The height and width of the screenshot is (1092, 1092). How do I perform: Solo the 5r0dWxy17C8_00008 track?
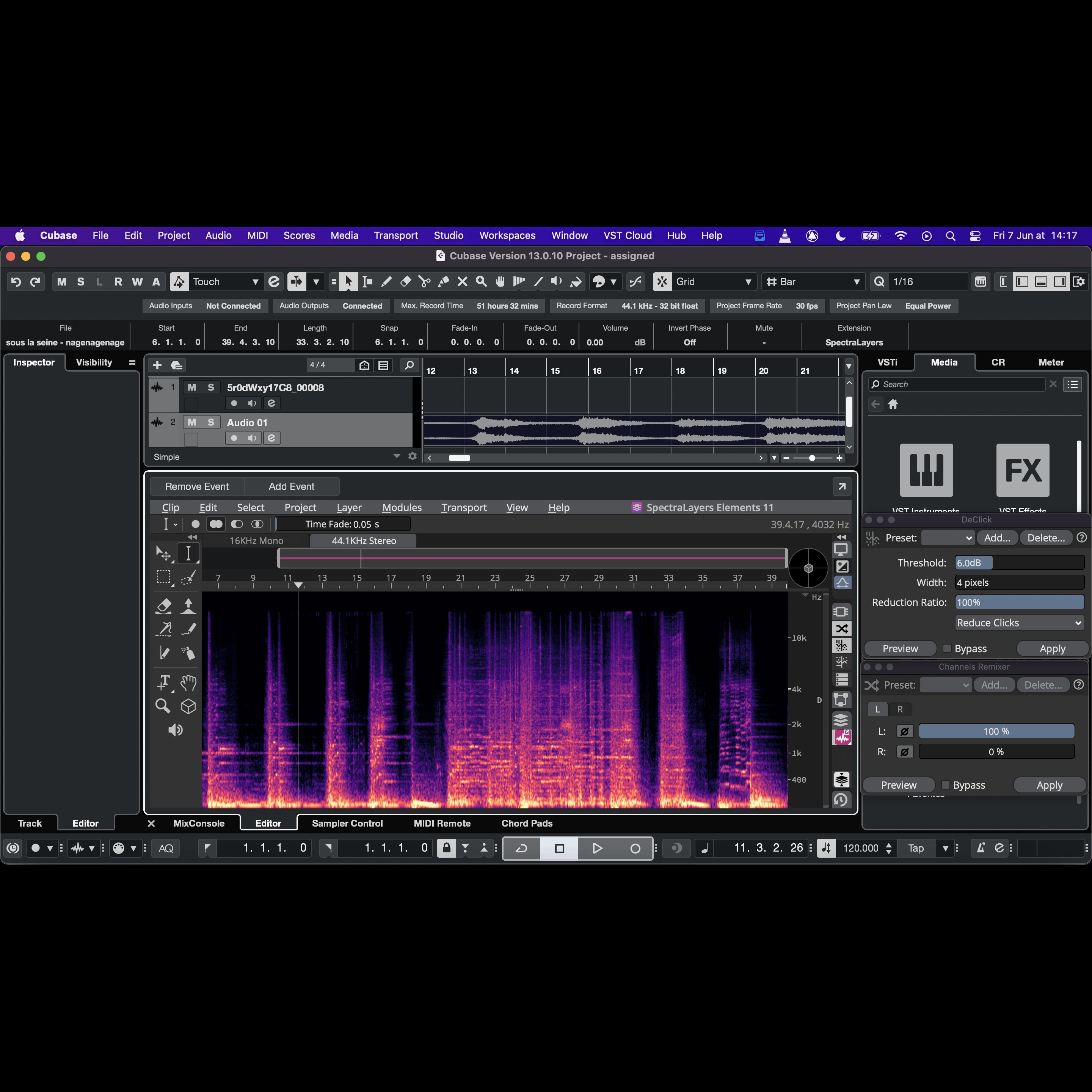pos(211,387)
